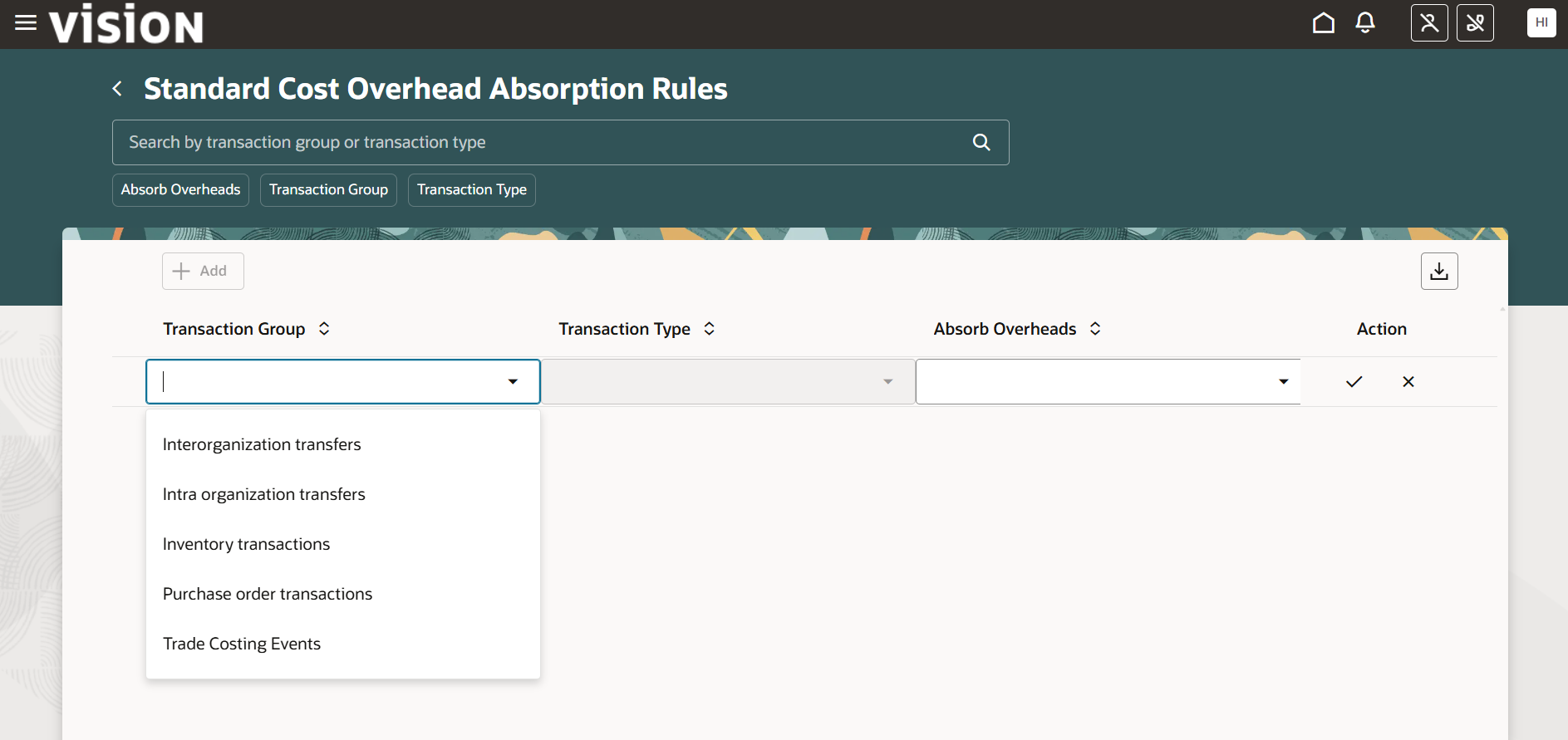The width and height of the screenshot is (1568, 740).
Task: Click the page title Standard Cost Overhead Absorption Rules
Action: (435, 89)
